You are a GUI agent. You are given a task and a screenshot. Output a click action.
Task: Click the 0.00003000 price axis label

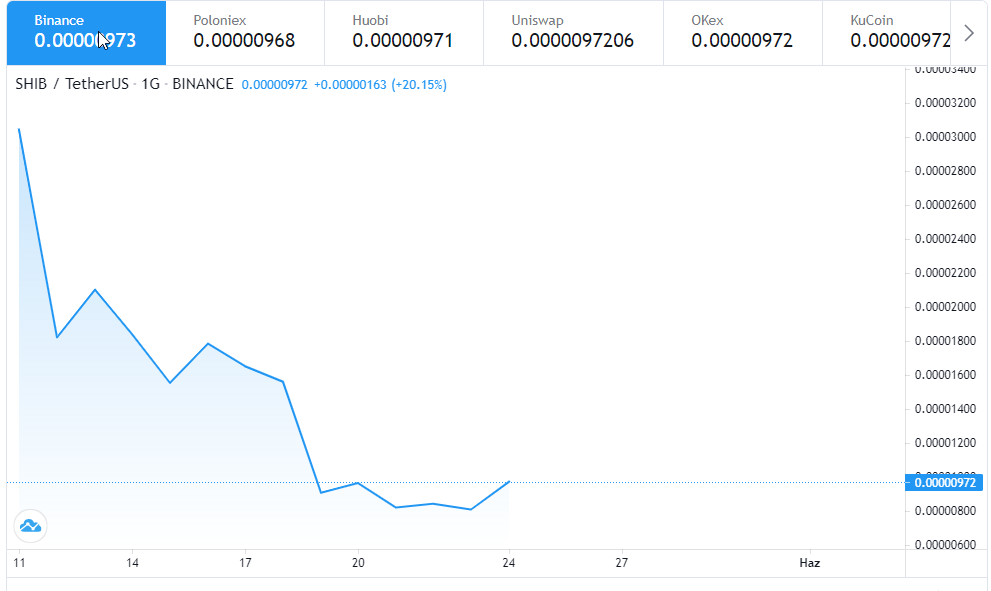(945, 137)
